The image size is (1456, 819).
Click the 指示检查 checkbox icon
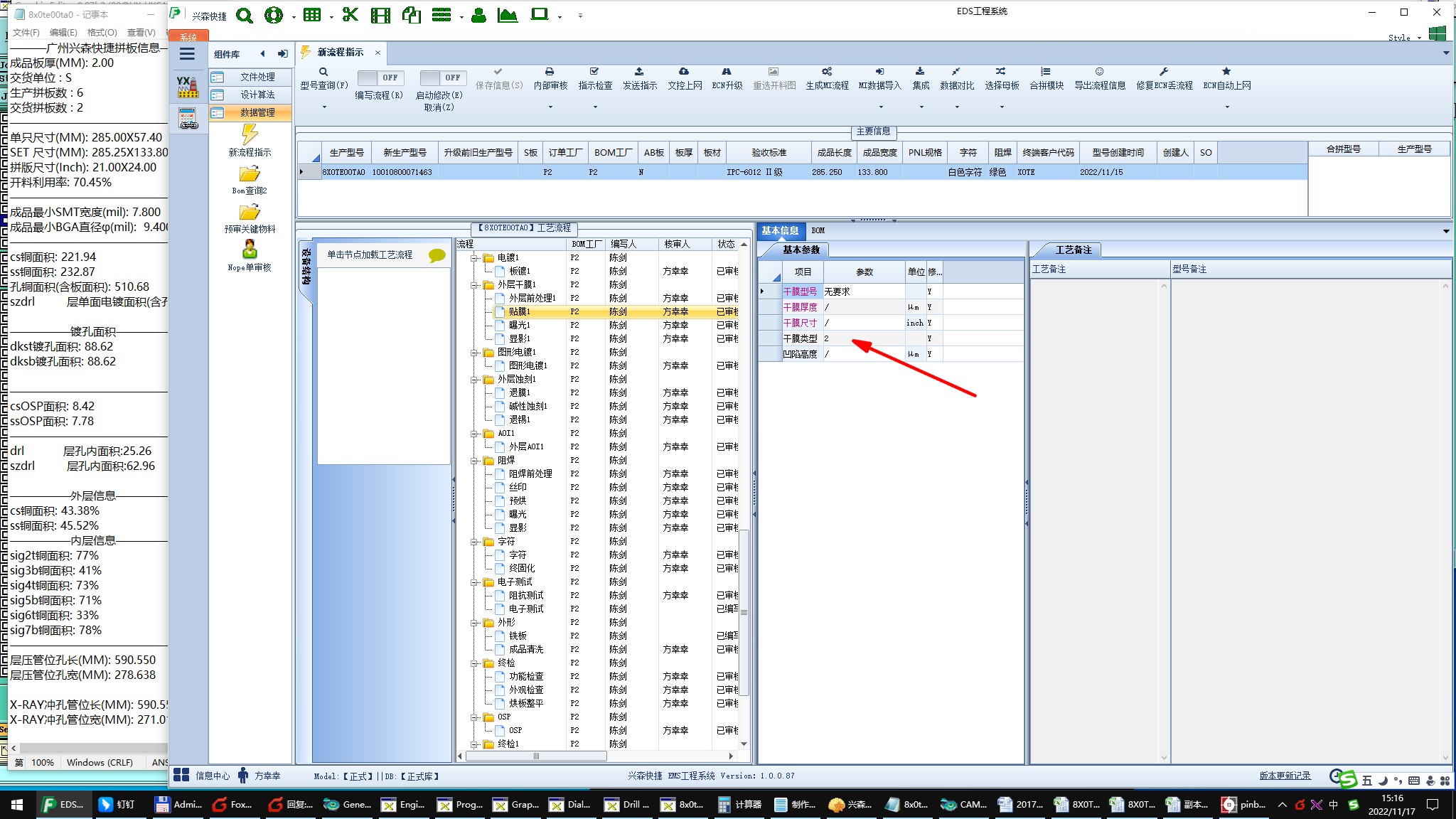[594, 72]
